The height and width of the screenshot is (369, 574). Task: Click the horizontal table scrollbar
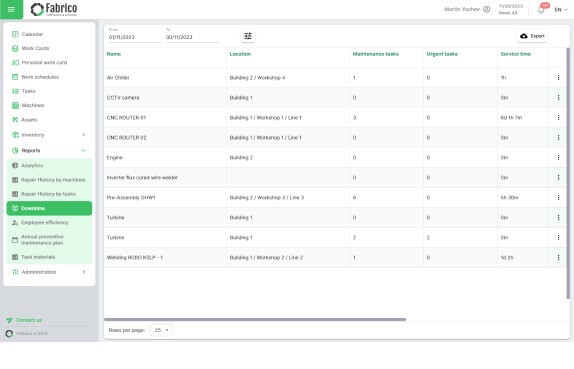(255, 320)
